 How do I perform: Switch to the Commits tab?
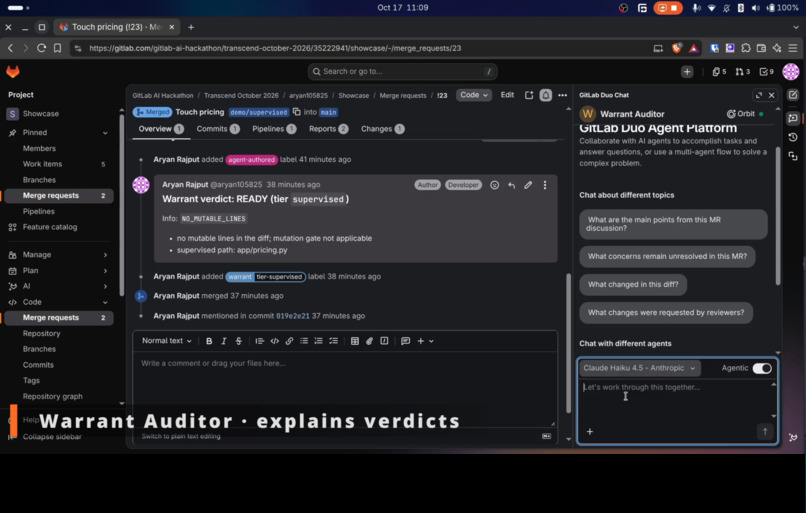click(218, 129)
